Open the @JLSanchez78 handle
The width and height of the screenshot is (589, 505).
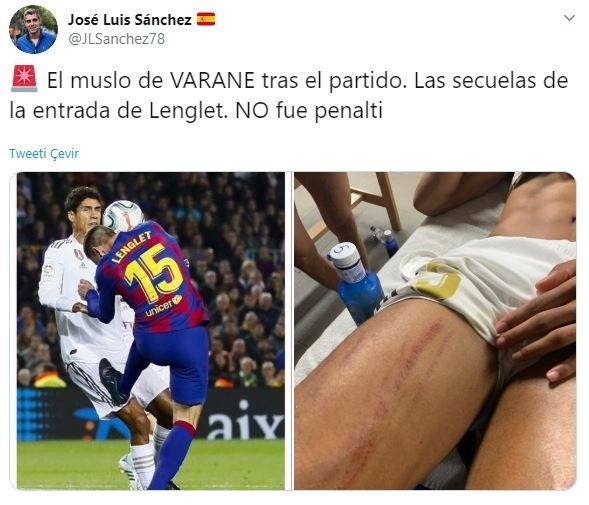click(116, 39)
